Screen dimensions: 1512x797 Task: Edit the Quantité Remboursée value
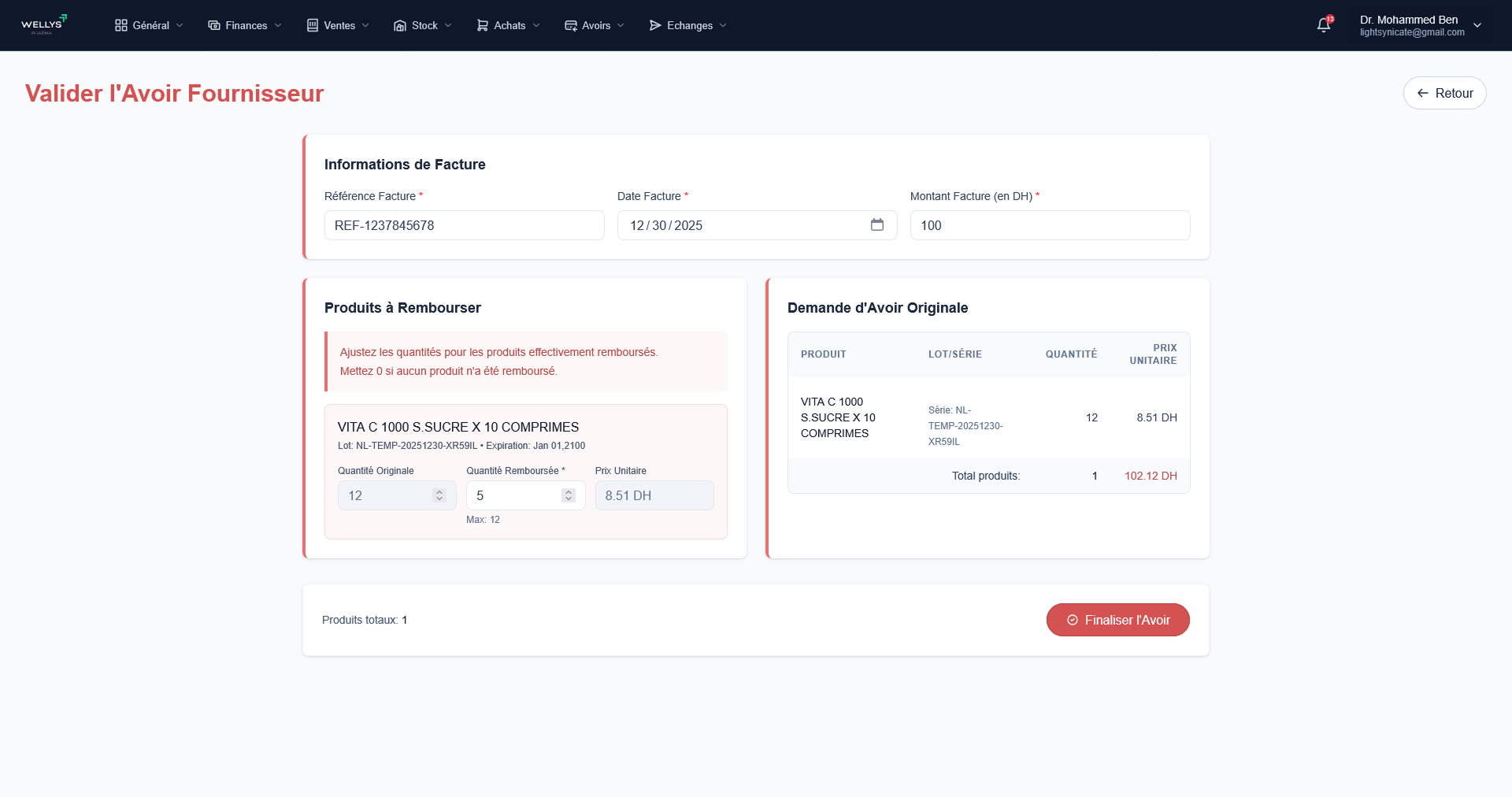pos(512,495)
